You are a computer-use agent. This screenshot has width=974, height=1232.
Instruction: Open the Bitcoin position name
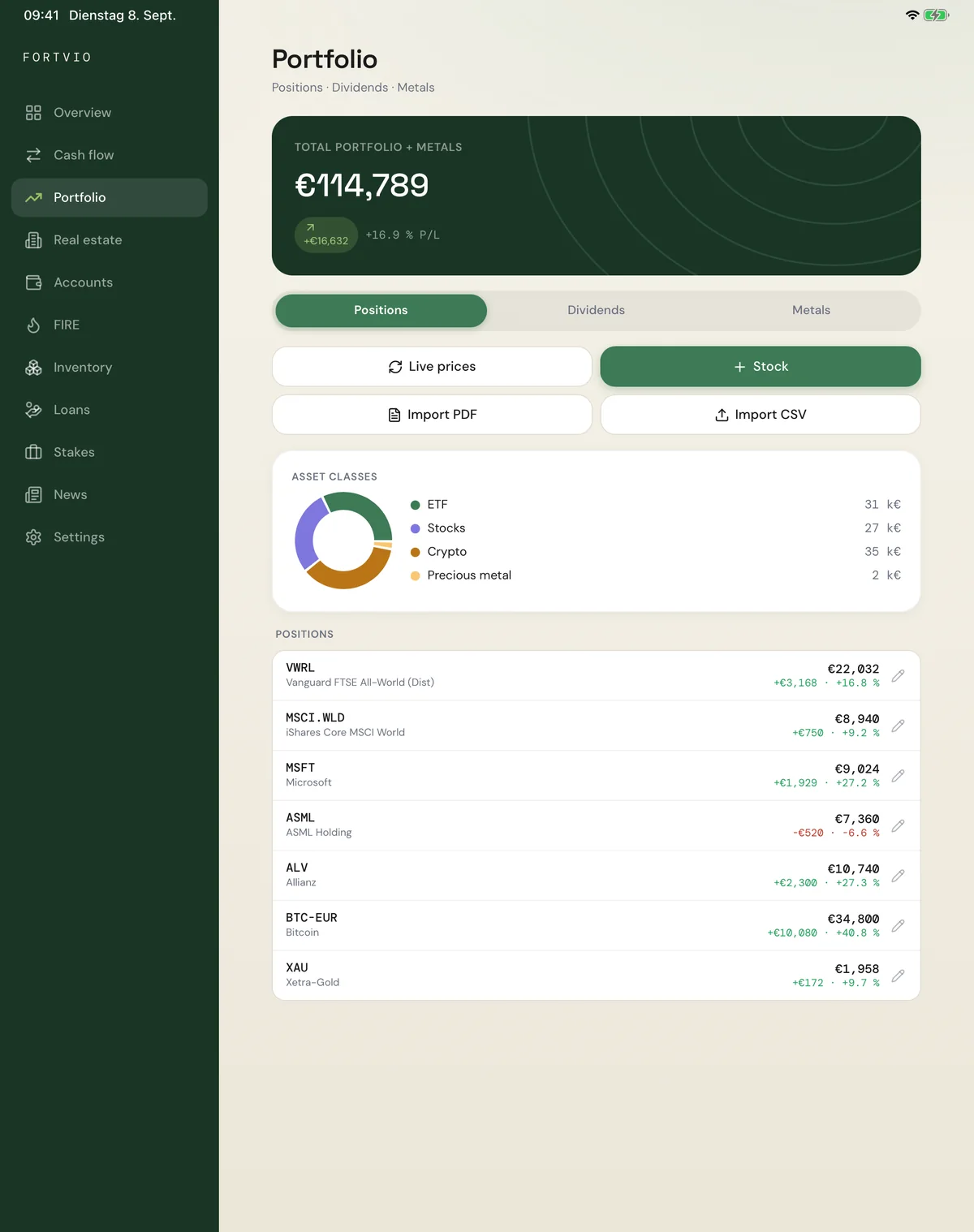tap(302, 933)
